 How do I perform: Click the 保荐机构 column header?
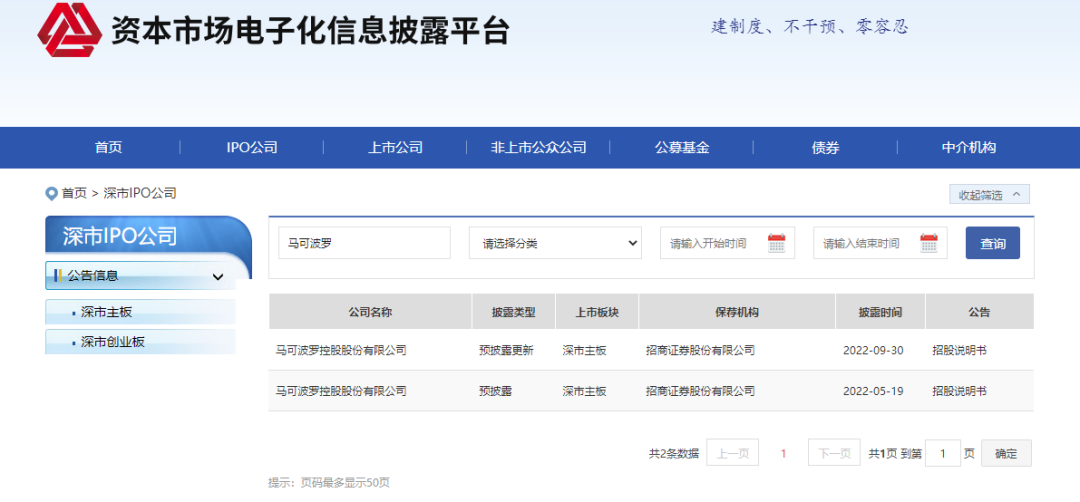[x=737, y=312]
